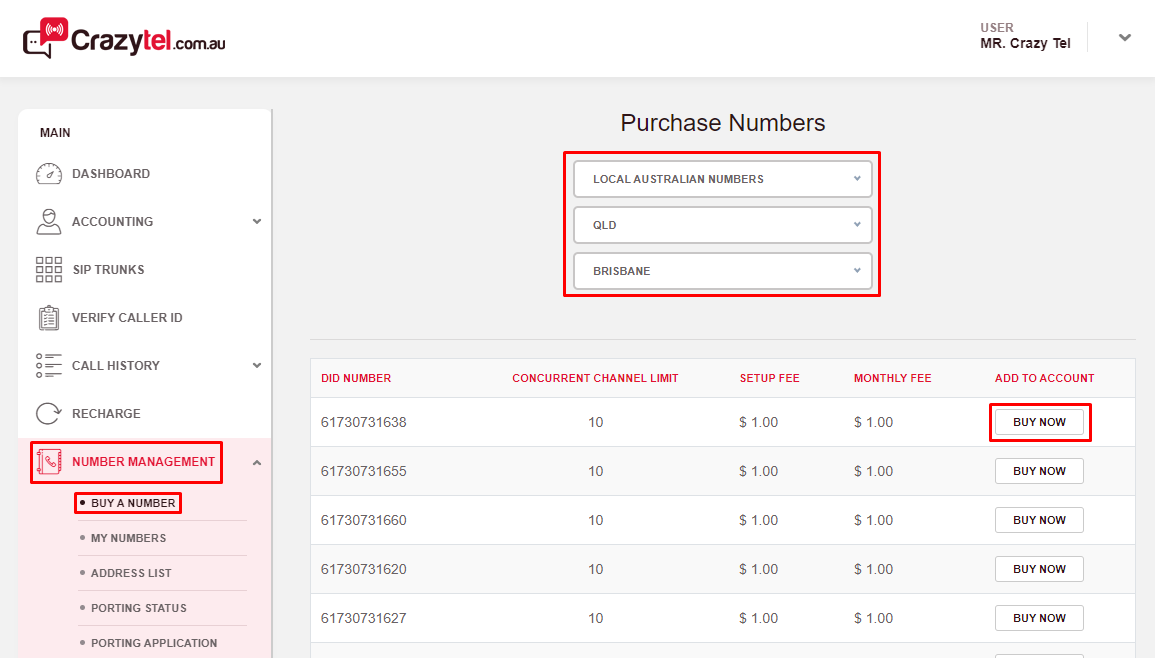1155x658 pixels.
Task: Open My Numbers menu item
Action: 128,538
